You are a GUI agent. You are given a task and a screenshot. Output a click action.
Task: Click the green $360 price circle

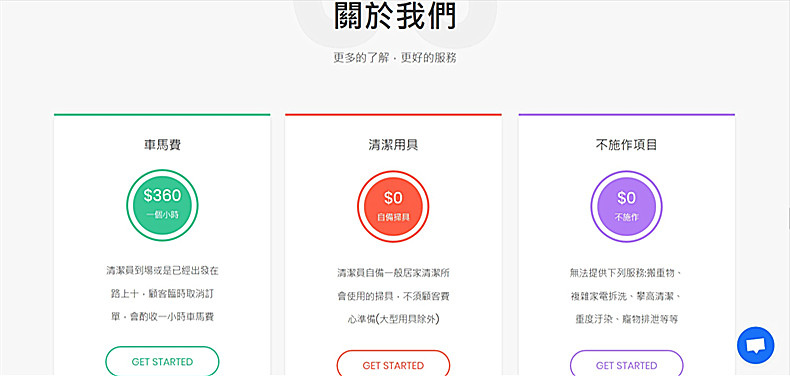point(162,205)
